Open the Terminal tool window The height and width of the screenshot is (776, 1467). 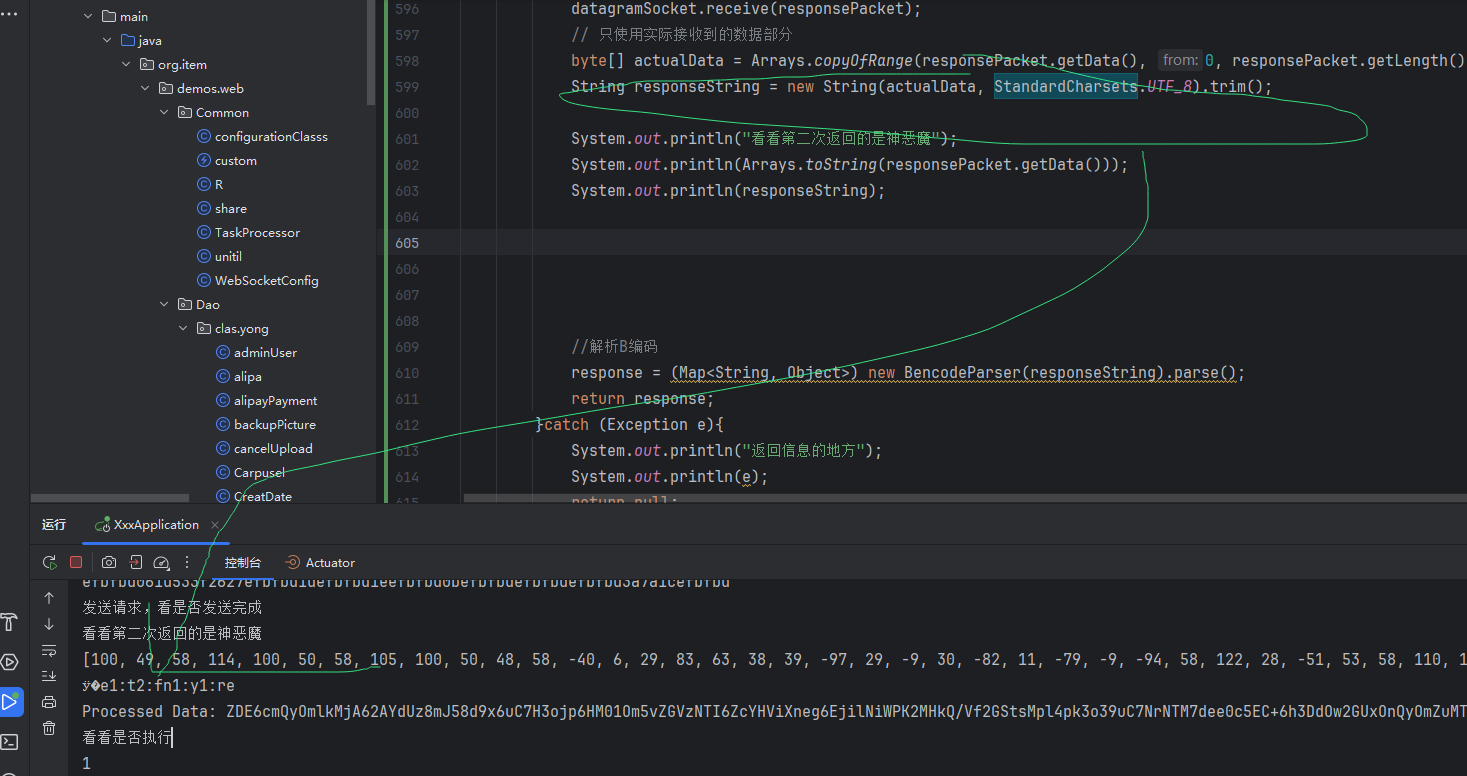tap(9, 742)
